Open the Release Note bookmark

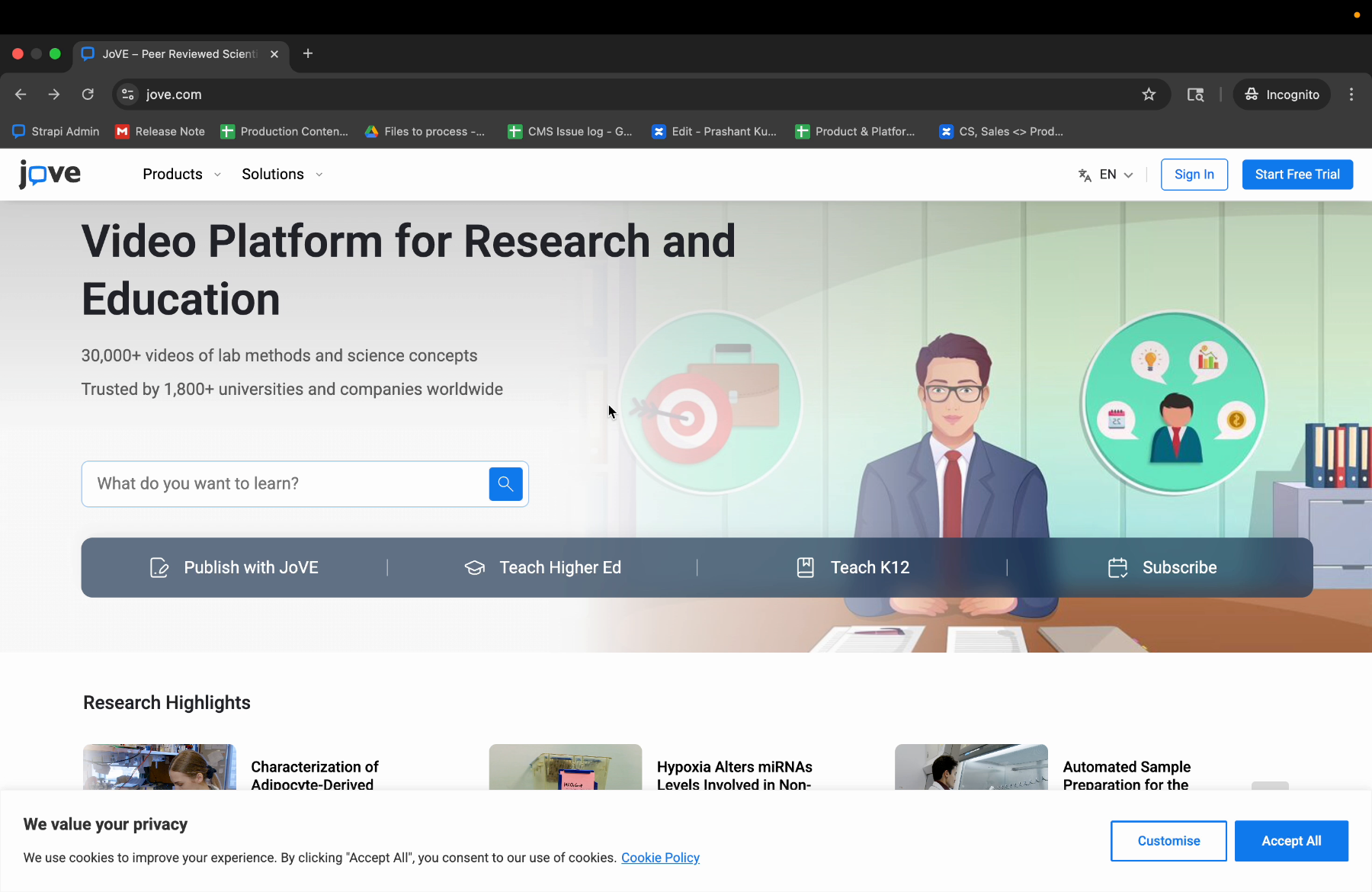coord(159,131)
